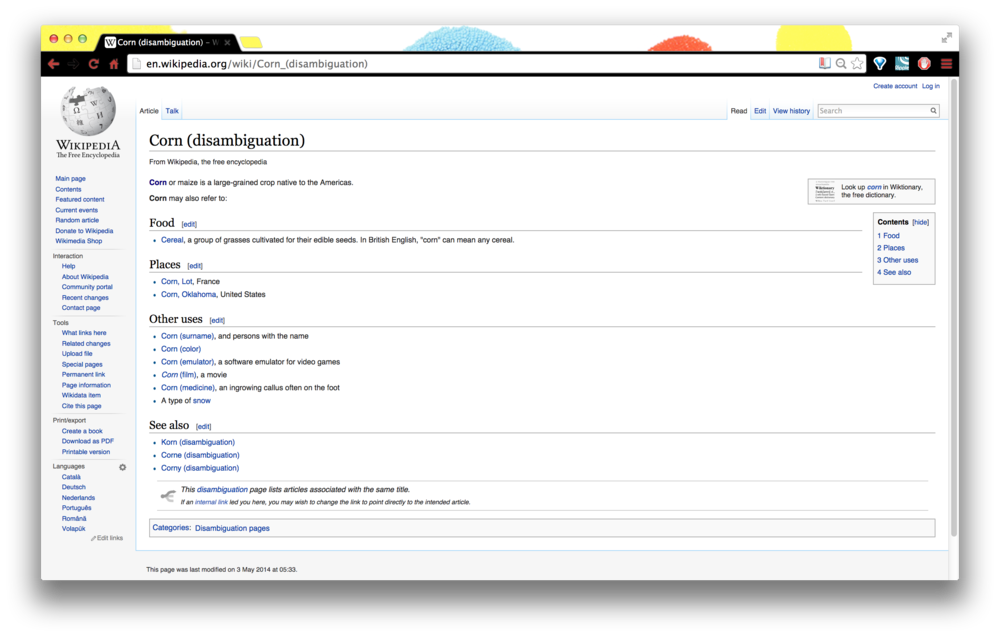Select the Article tab
The image size is (1000, 637).
pyautogui.click(x=149, y=111)
